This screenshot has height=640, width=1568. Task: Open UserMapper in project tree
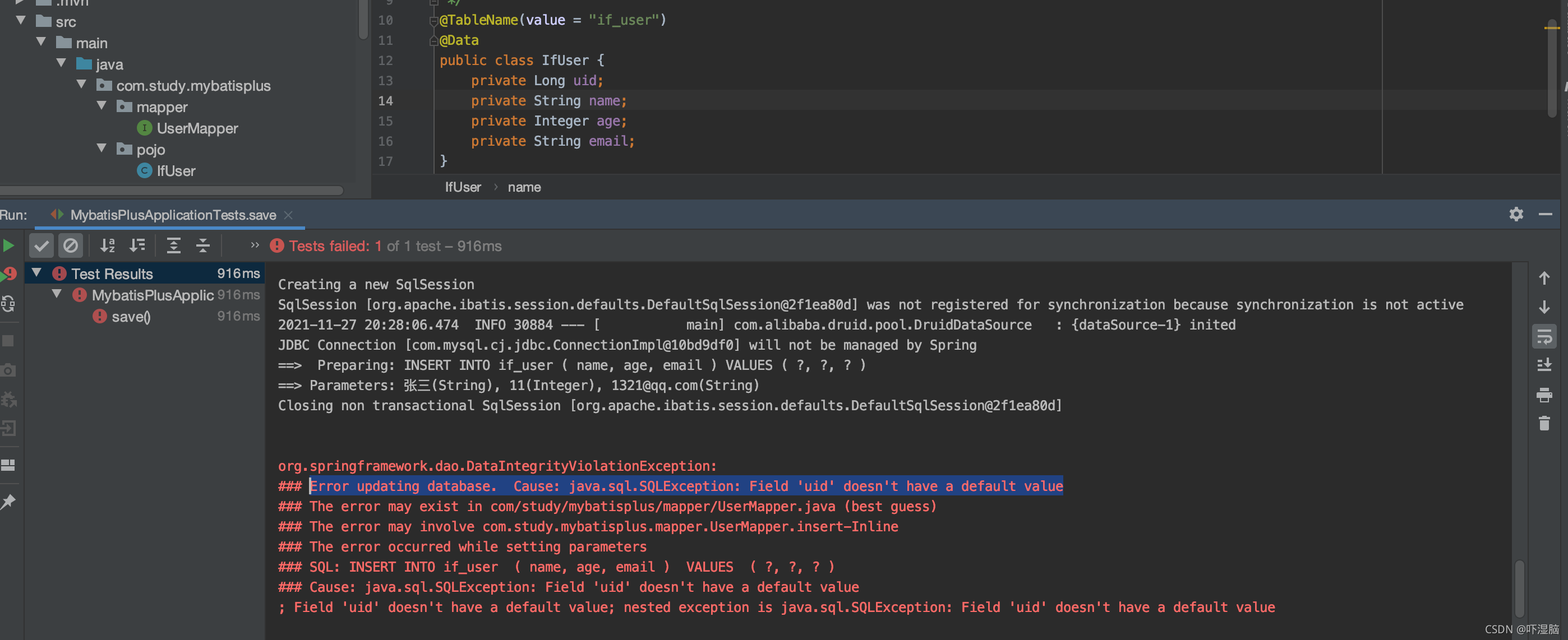197,128
